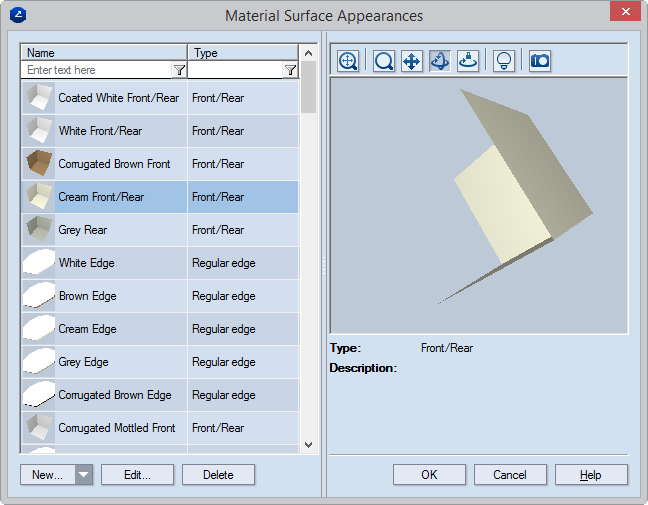Click Regular edge type in Grey Edge row
This screenshot has width=648, height=505.
pos(224,362)
